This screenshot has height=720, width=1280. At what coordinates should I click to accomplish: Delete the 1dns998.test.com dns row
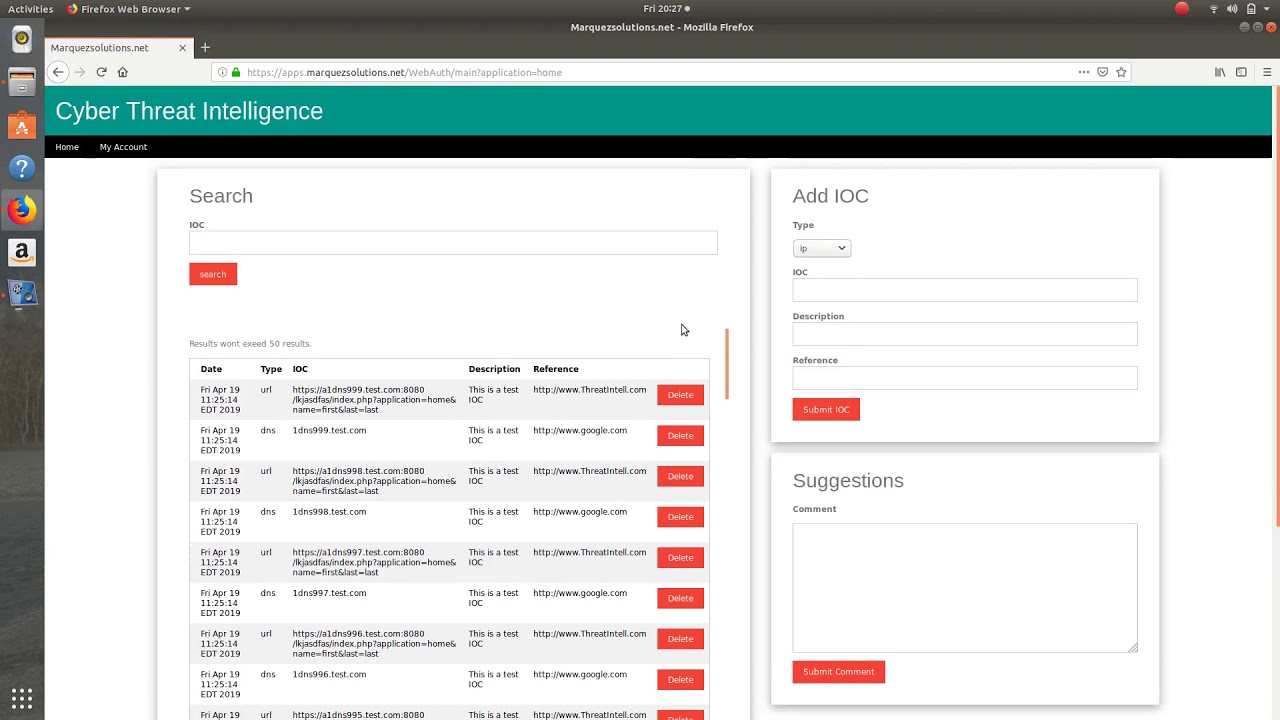click(680, 517)
